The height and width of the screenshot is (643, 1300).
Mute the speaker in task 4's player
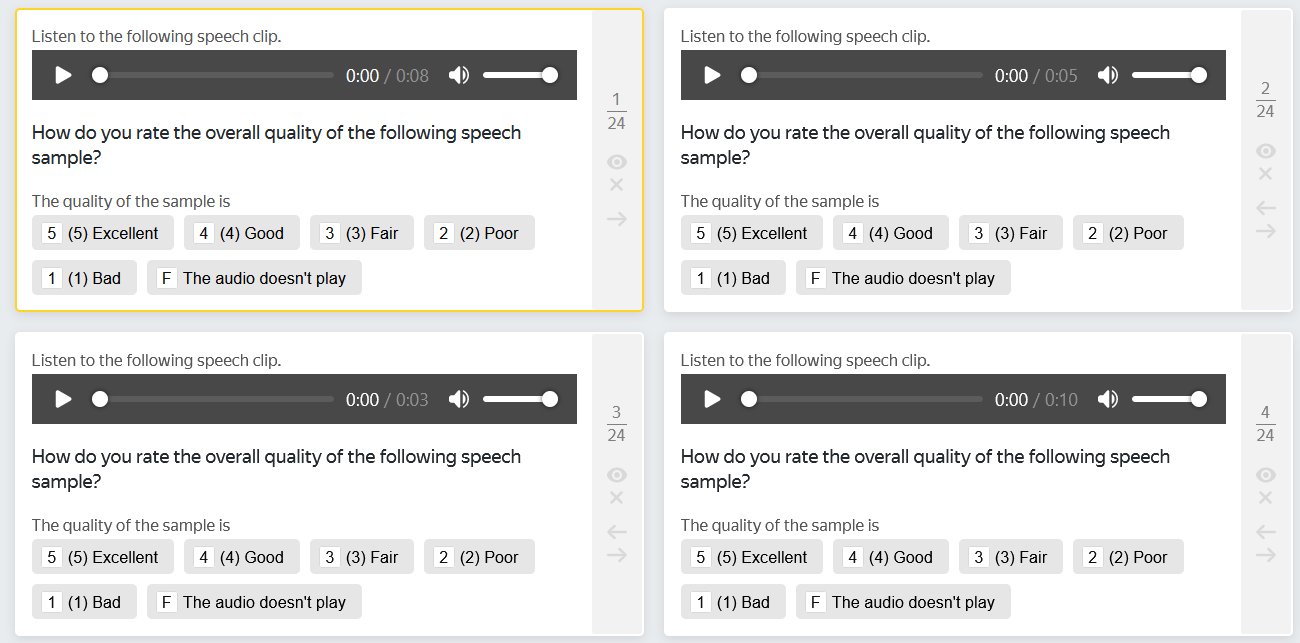(x=1108, y=399)
